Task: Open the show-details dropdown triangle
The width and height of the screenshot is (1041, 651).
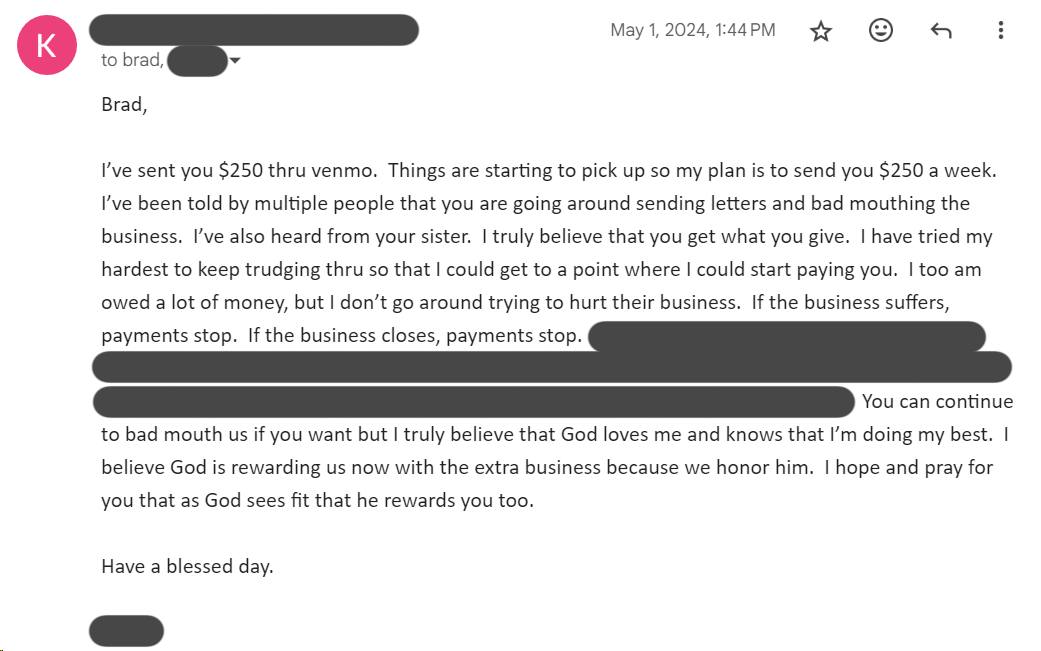Action: click(234, 60)
